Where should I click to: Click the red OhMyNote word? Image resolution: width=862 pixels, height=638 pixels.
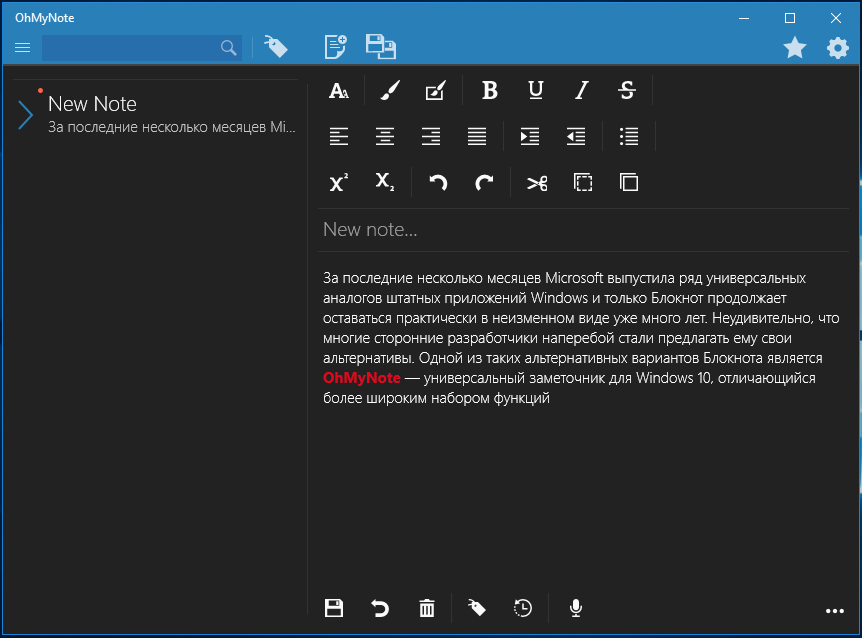(362, 378)
